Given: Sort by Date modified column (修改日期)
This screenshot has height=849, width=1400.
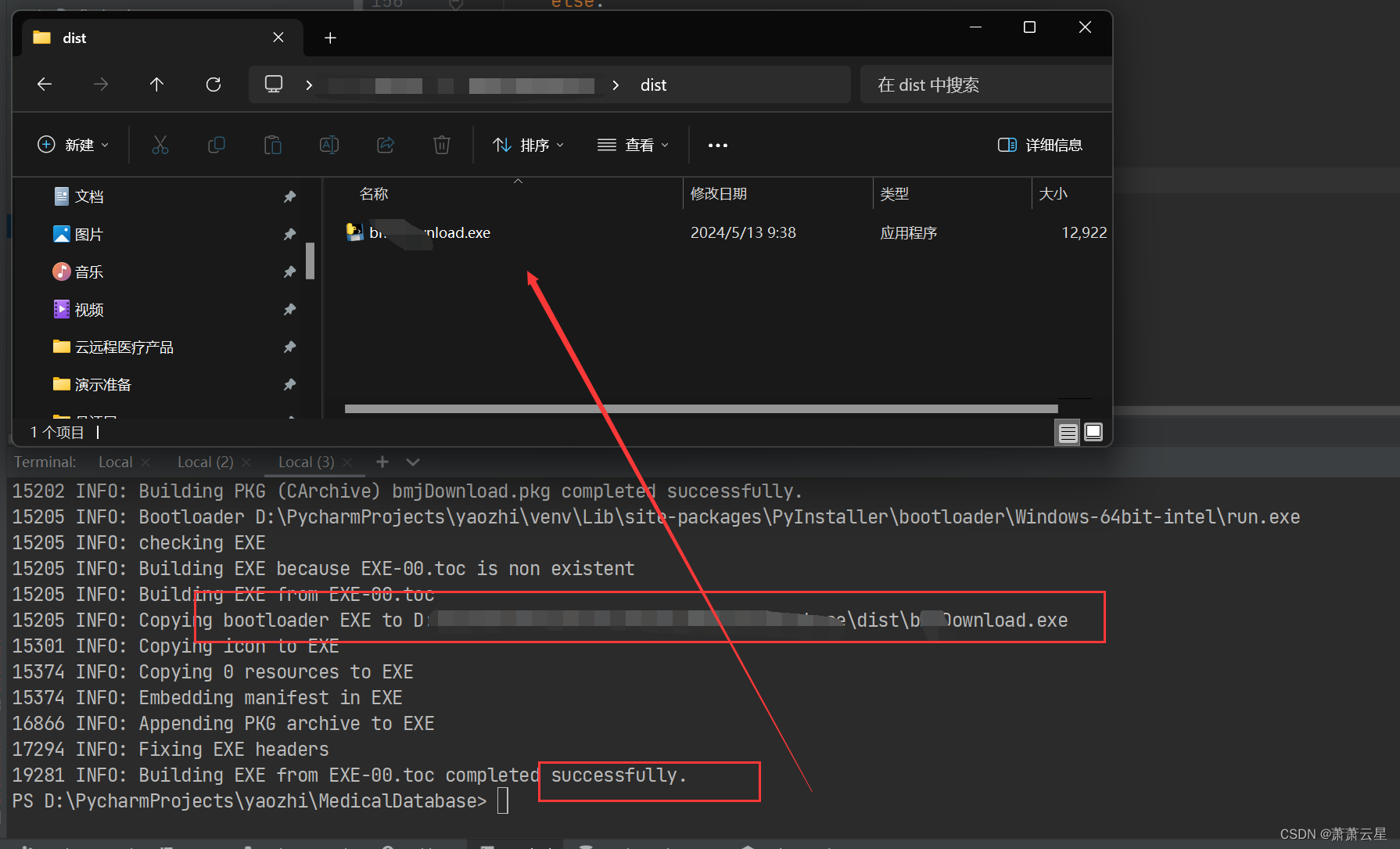Looking at the screenshot, I should [x=718, y=193].
